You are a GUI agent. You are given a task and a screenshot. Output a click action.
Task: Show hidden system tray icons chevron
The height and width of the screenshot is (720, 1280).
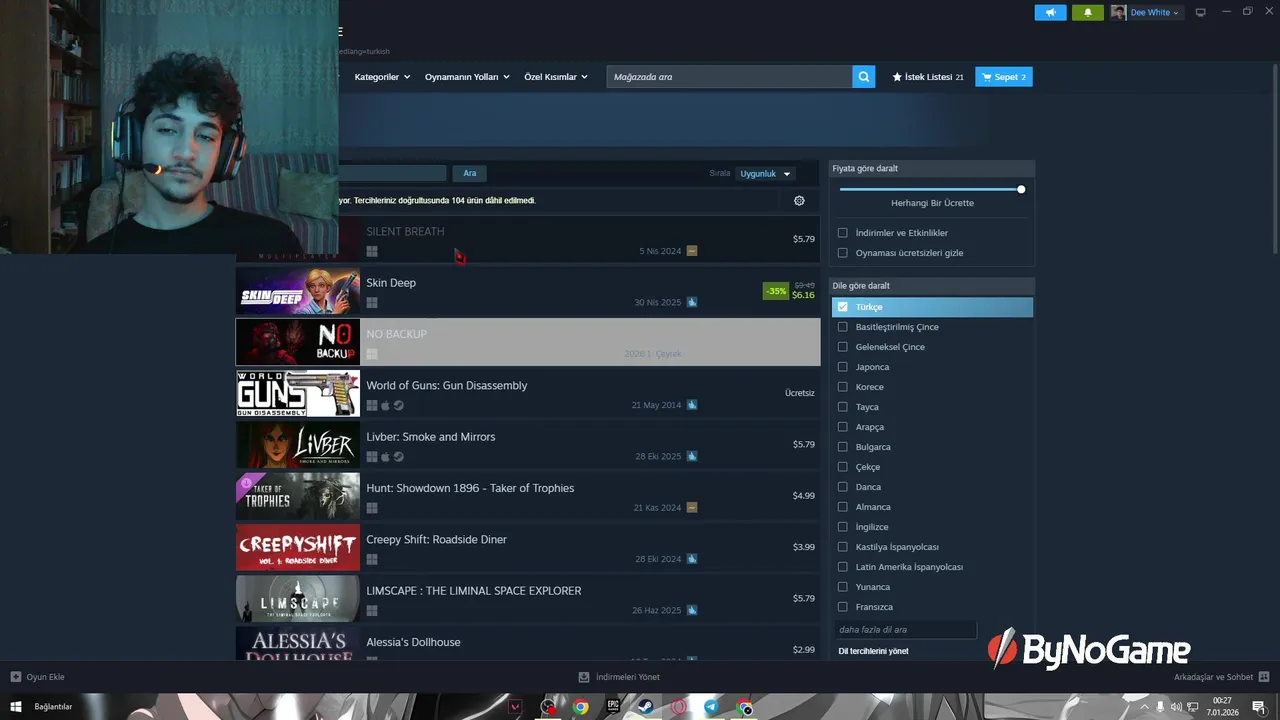(1144, 707)
